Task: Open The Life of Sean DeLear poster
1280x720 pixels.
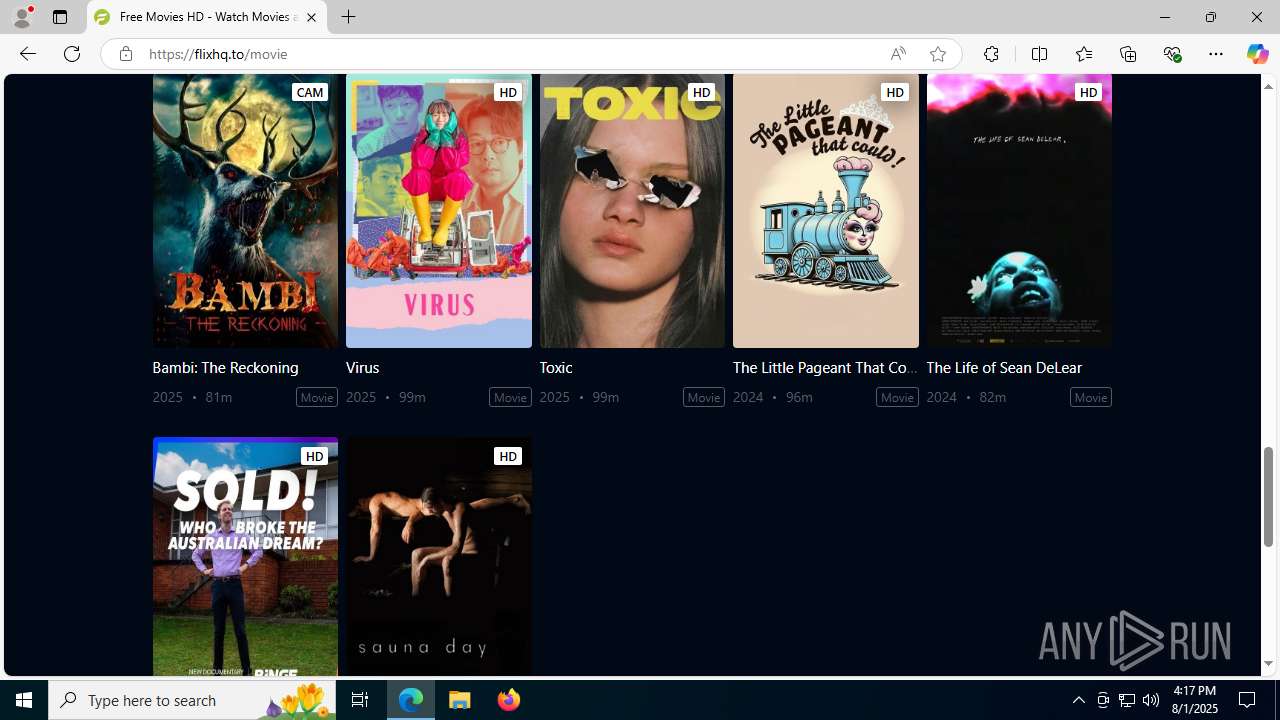Action: click(x=1019, y=211)
